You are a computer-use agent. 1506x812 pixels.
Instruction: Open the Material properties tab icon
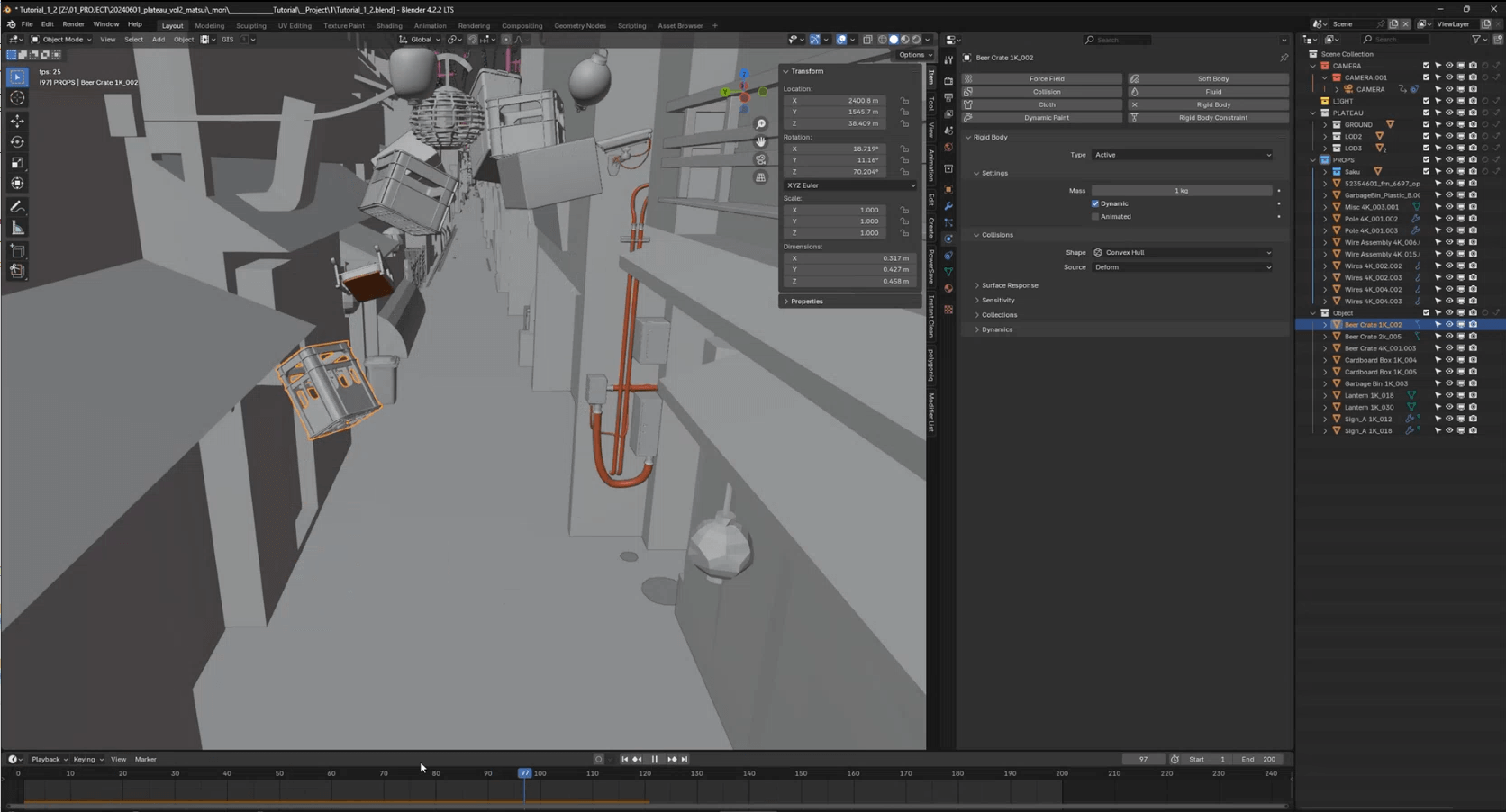[948, 289]
